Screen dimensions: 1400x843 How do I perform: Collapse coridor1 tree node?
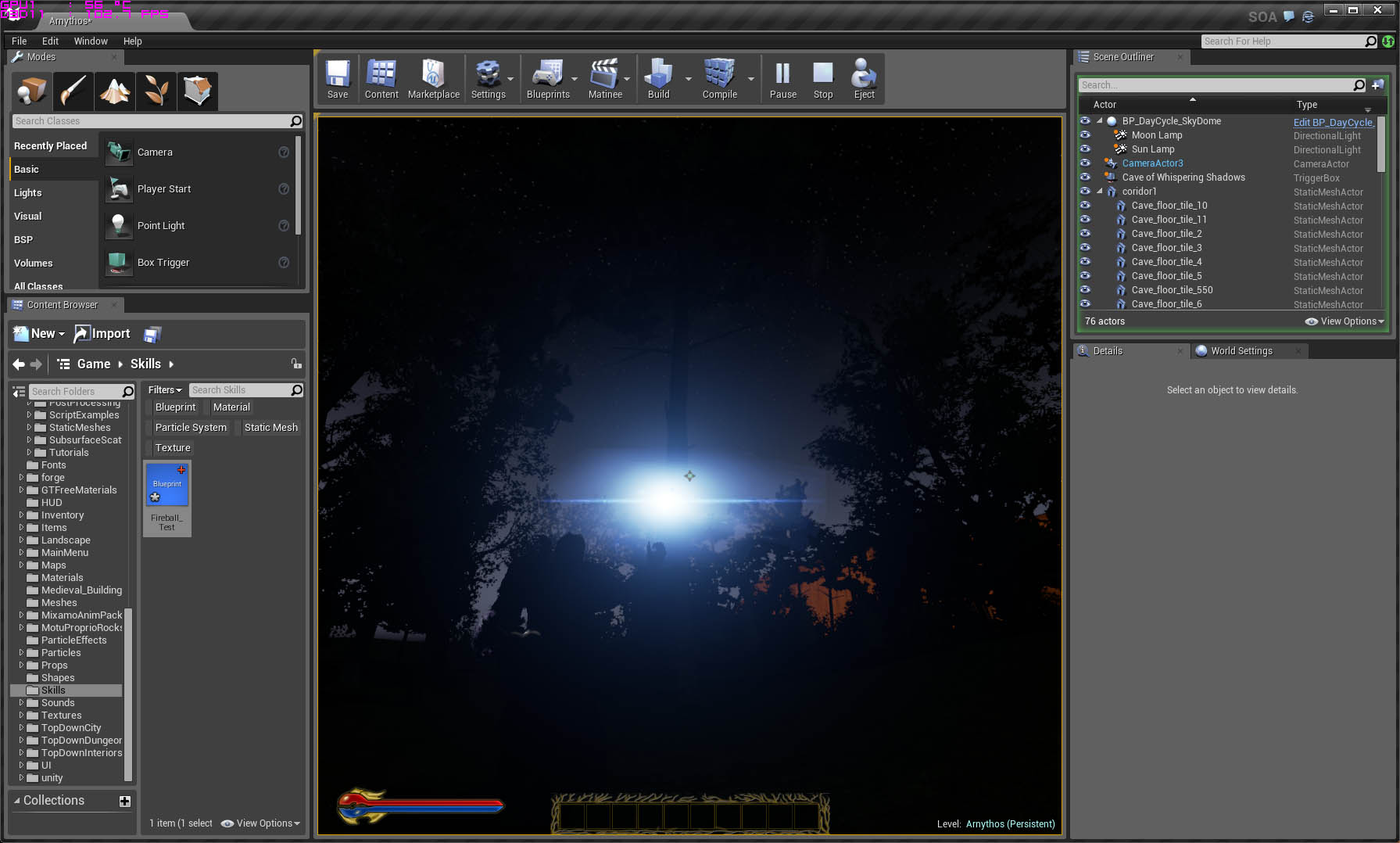pos(1100,192)
